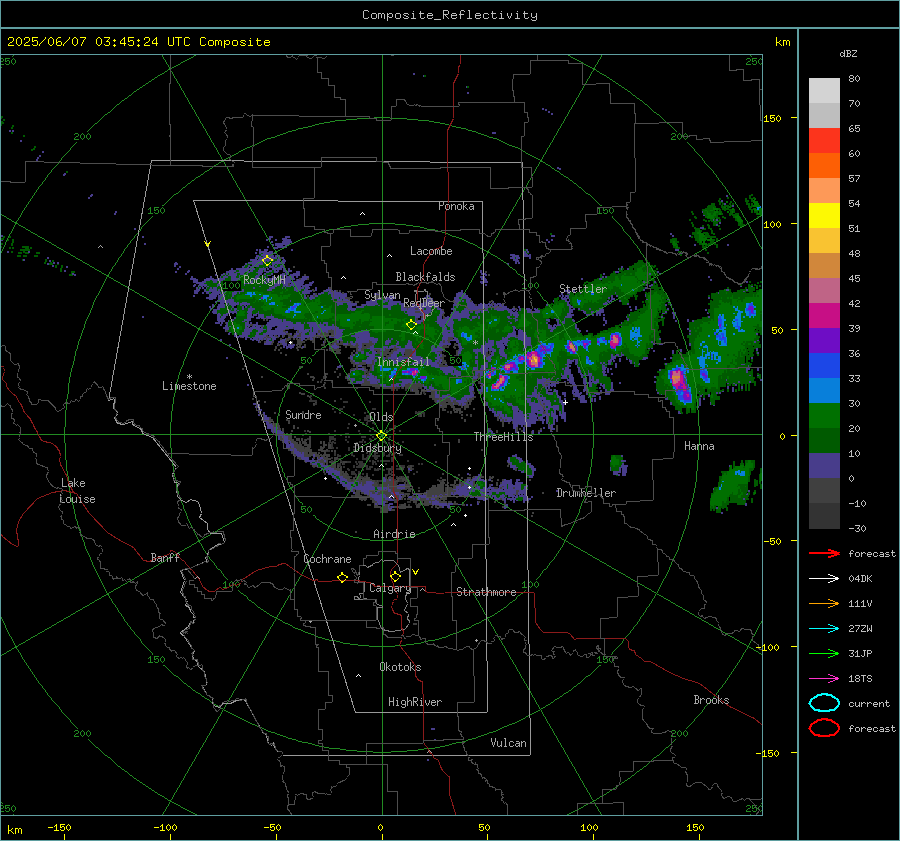
Task: Click the yellow diamond marker above Calgary
Action: [395, 576]
